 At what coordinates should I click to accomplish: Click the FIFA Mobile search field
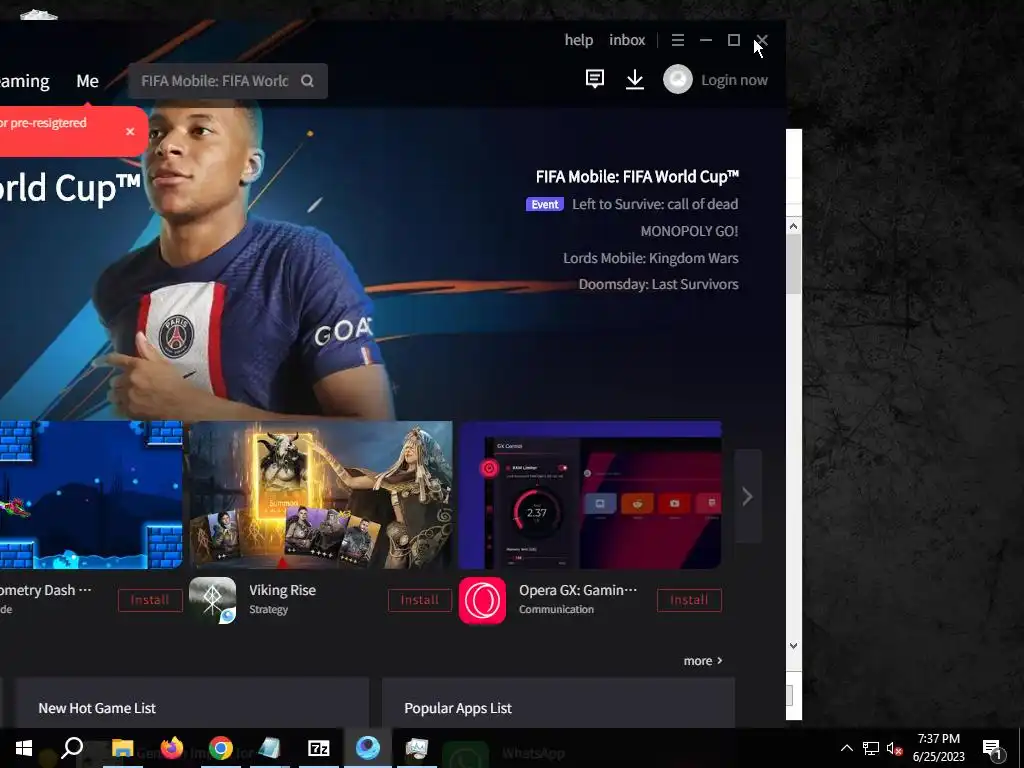click(228, 81)
